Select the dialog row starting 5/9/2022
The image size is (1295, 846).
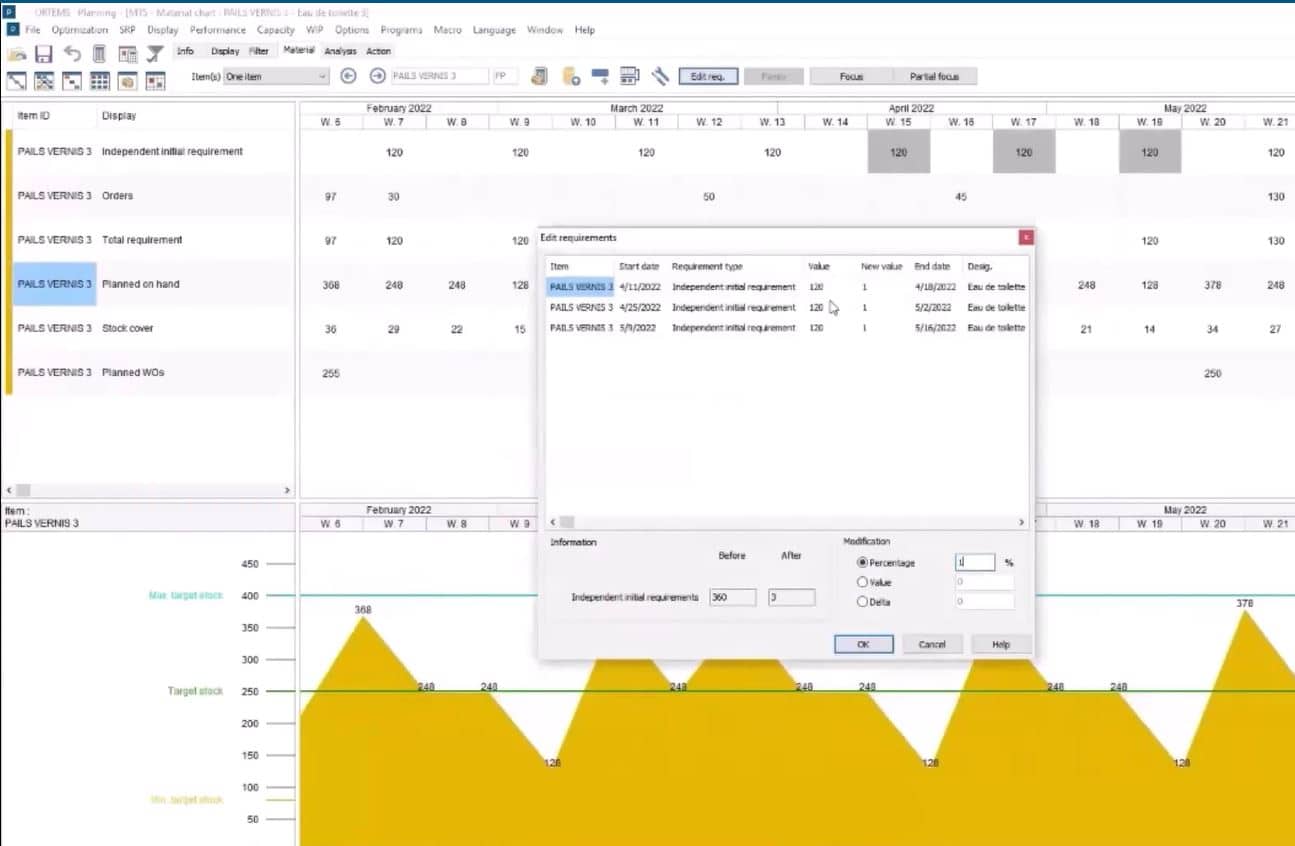pyautogui.click(x=787, y=328)
